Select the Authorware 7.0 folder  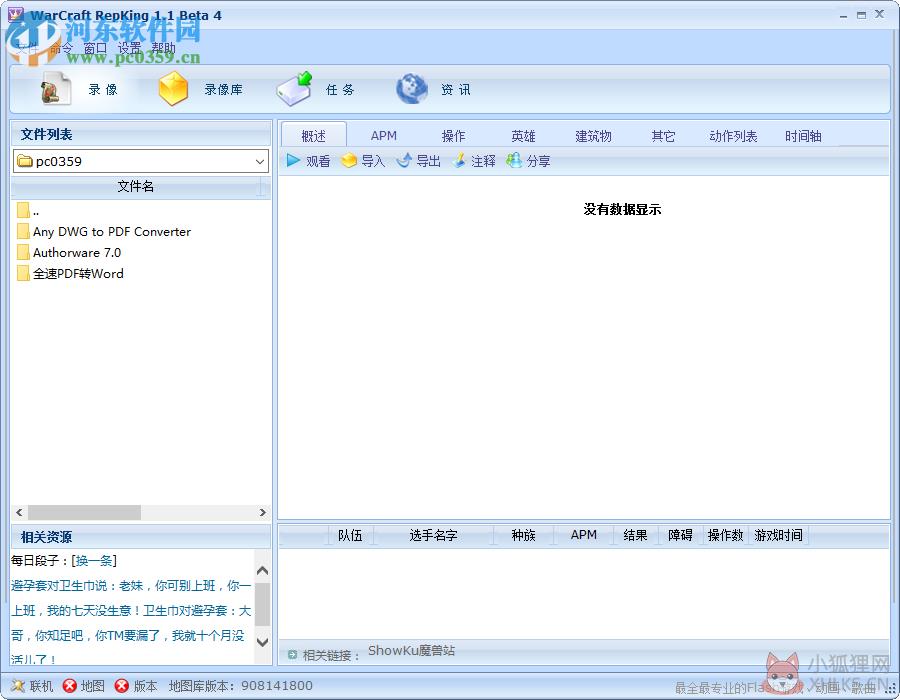tap(69, 253)
